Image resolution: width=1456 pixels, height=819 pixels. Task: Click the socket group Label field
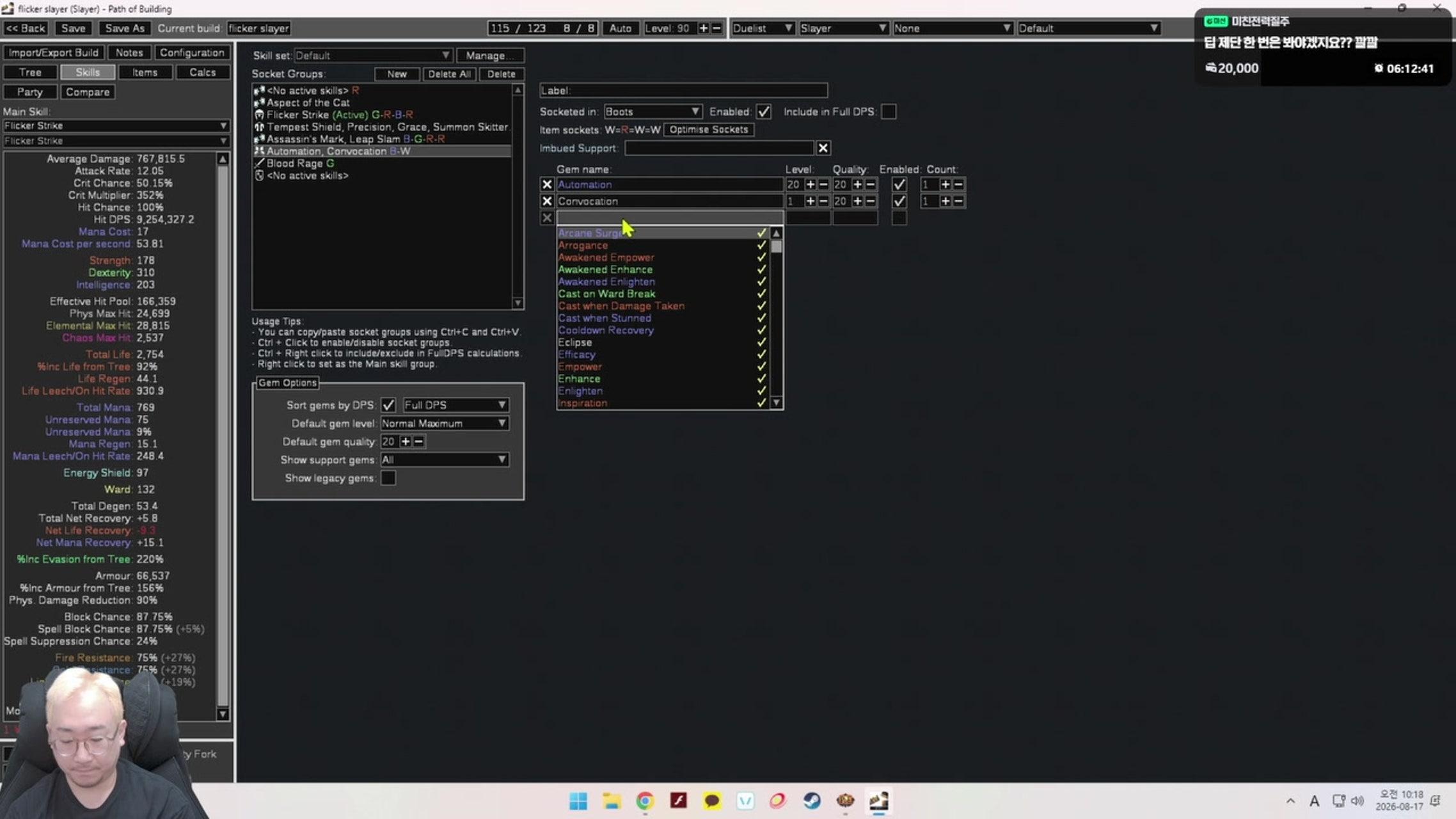[x=683, y=91]
